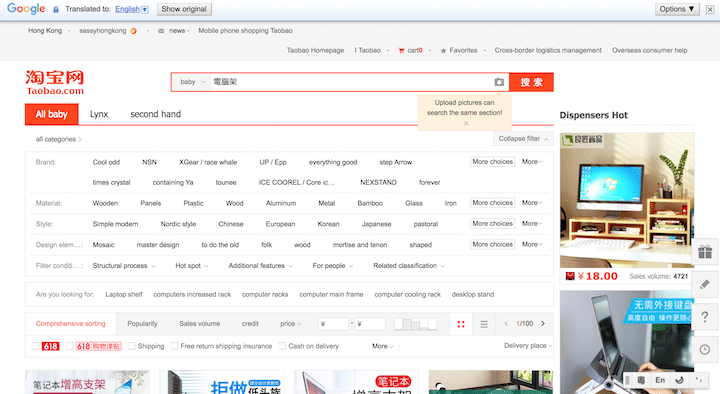Switch to grid view icon
720x394 pixels.
[461, 324]
